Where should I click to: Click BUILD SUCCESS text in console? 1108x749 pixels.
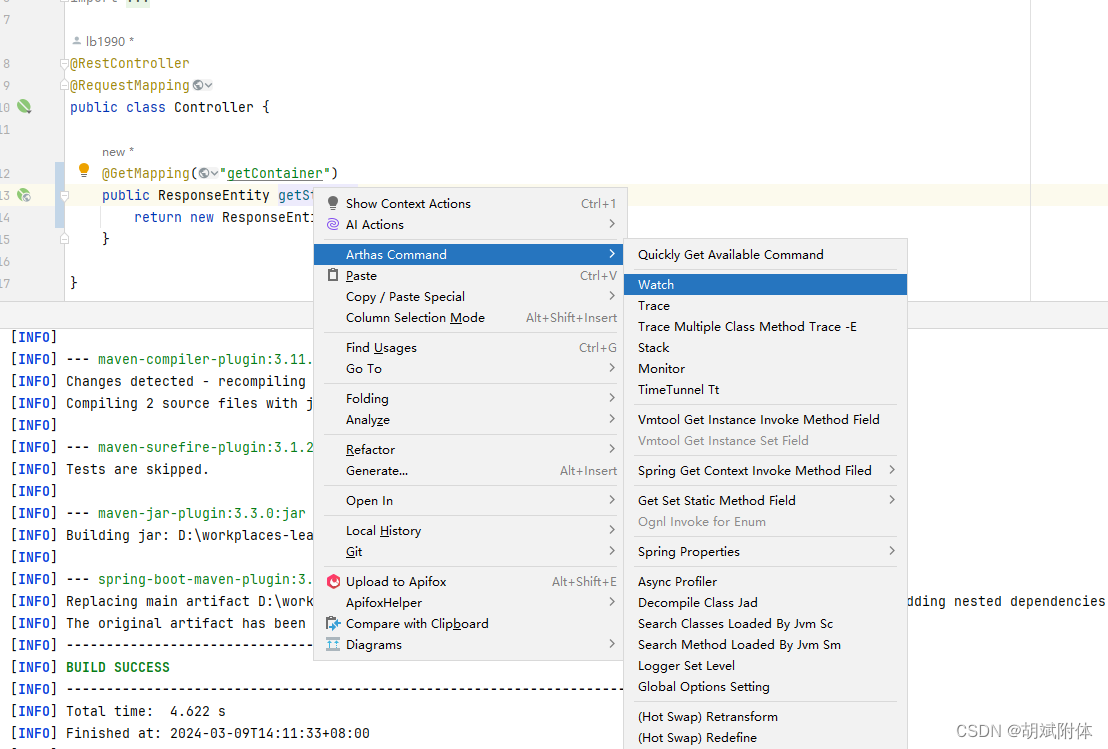[117, 667]
